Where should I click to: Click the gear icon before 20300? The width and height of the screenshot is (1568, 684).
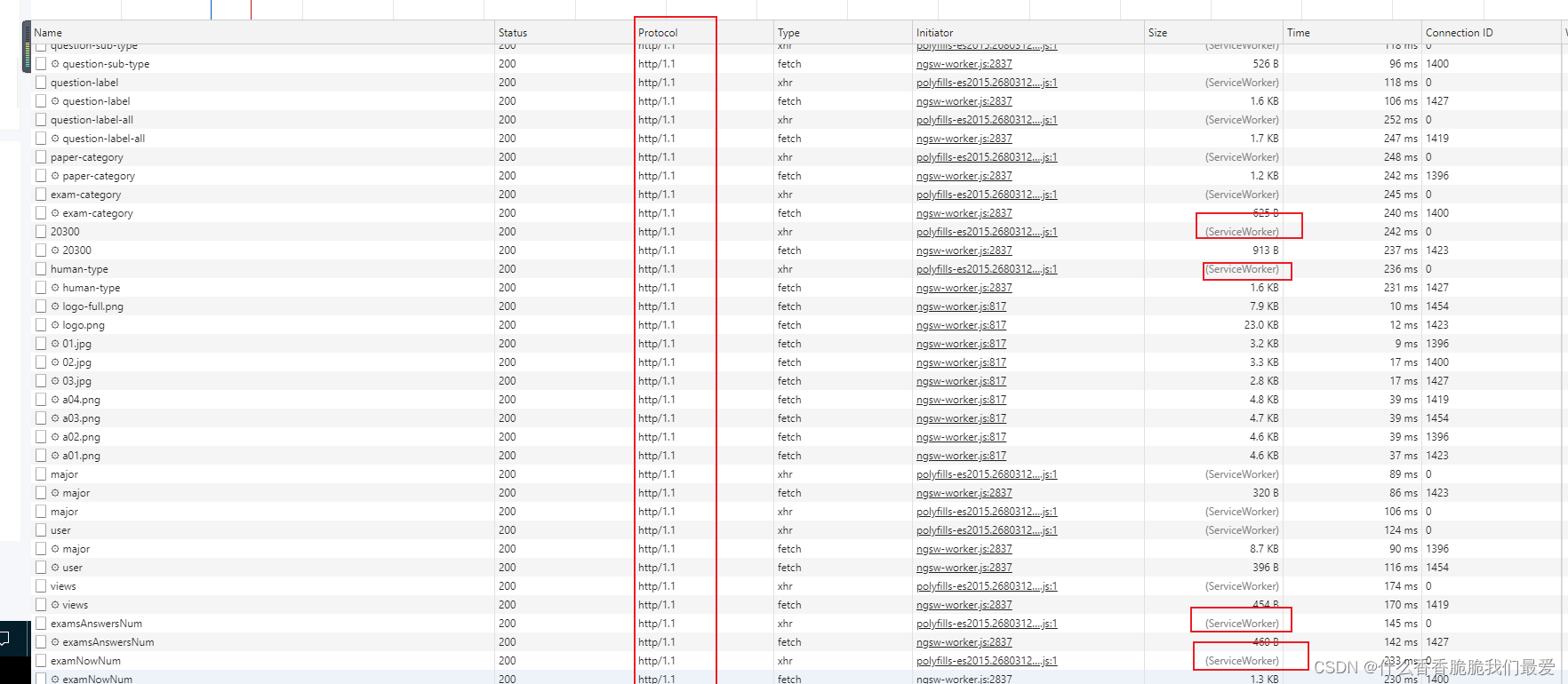click(55, 251)
